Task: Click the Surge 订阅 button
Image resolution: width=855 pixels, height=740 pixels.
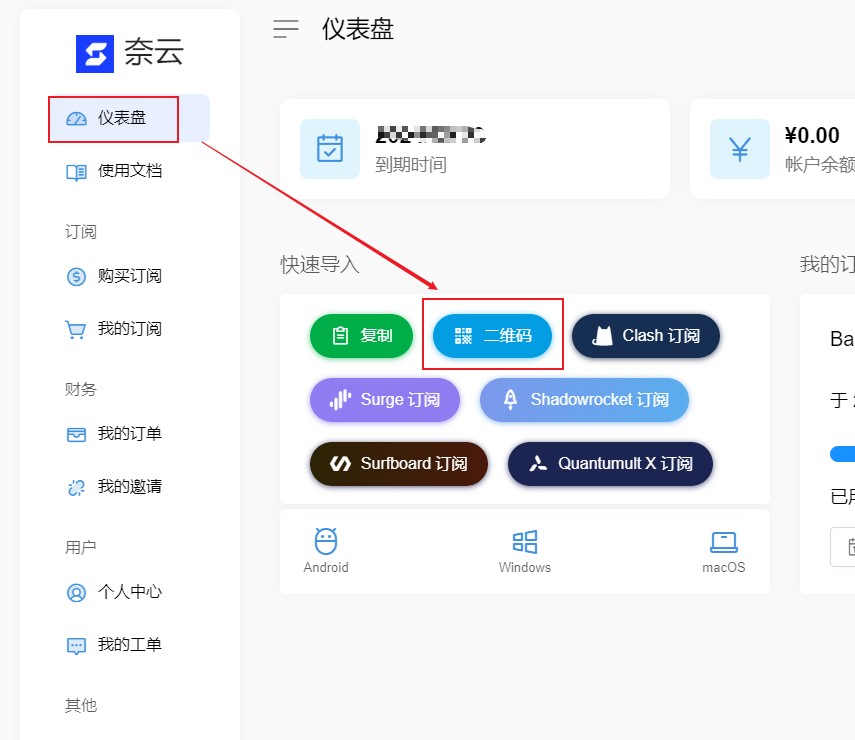Action: pyautogui.click(x=385, y=400)
